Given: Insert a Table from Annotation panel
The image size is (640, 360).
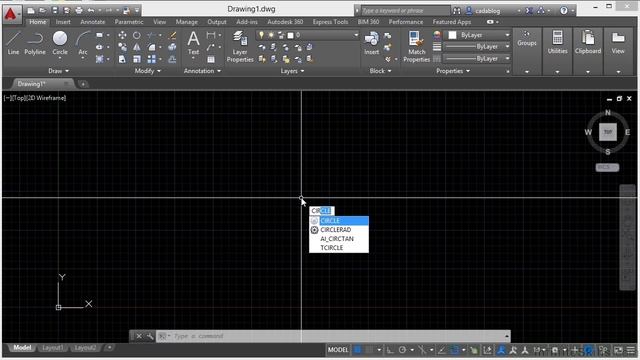Looking at the screenshot, I should pos(211,59).
